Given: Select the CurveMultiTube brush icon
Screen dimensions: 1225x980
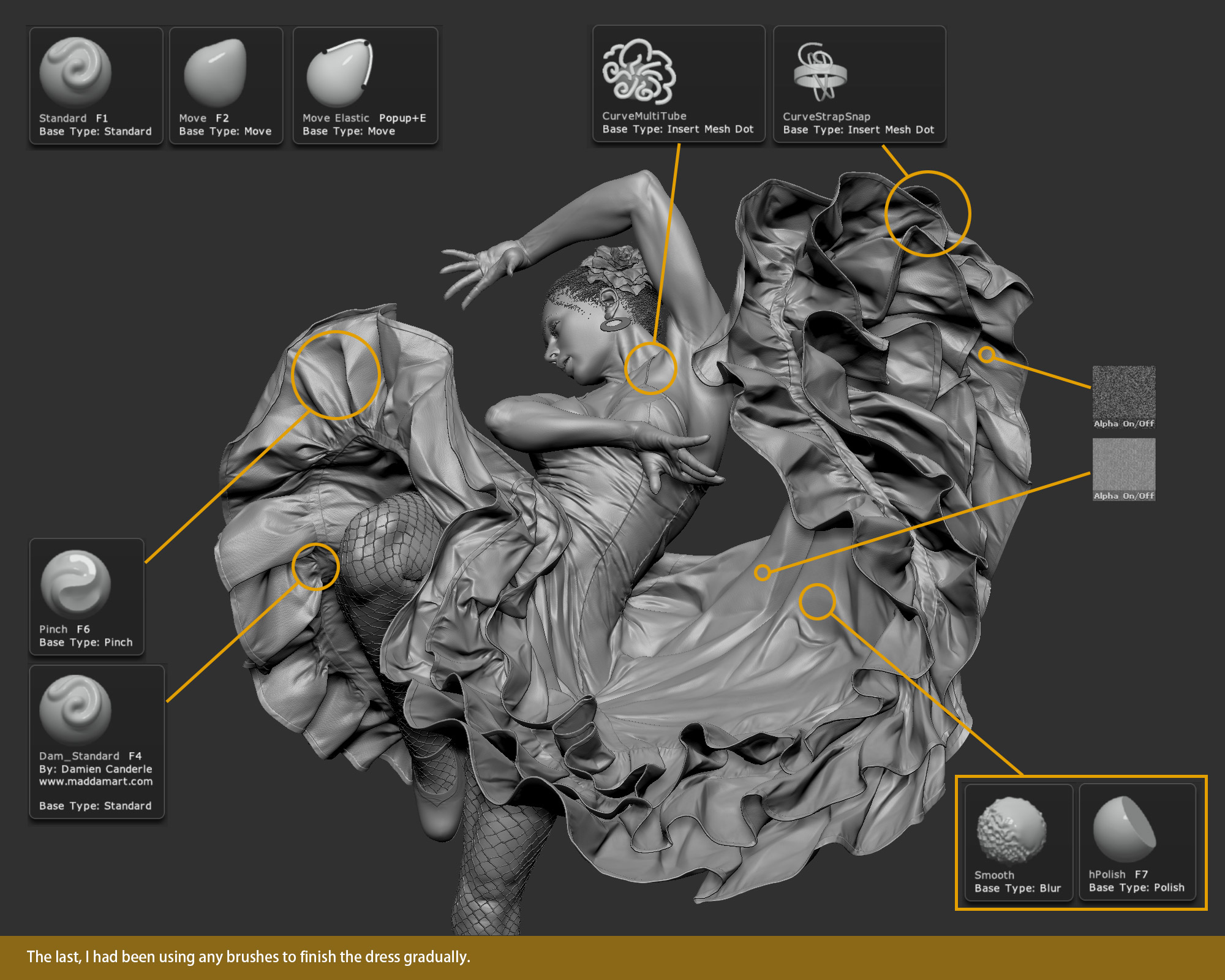Looking at the screenshot, I should coord(639,72).
